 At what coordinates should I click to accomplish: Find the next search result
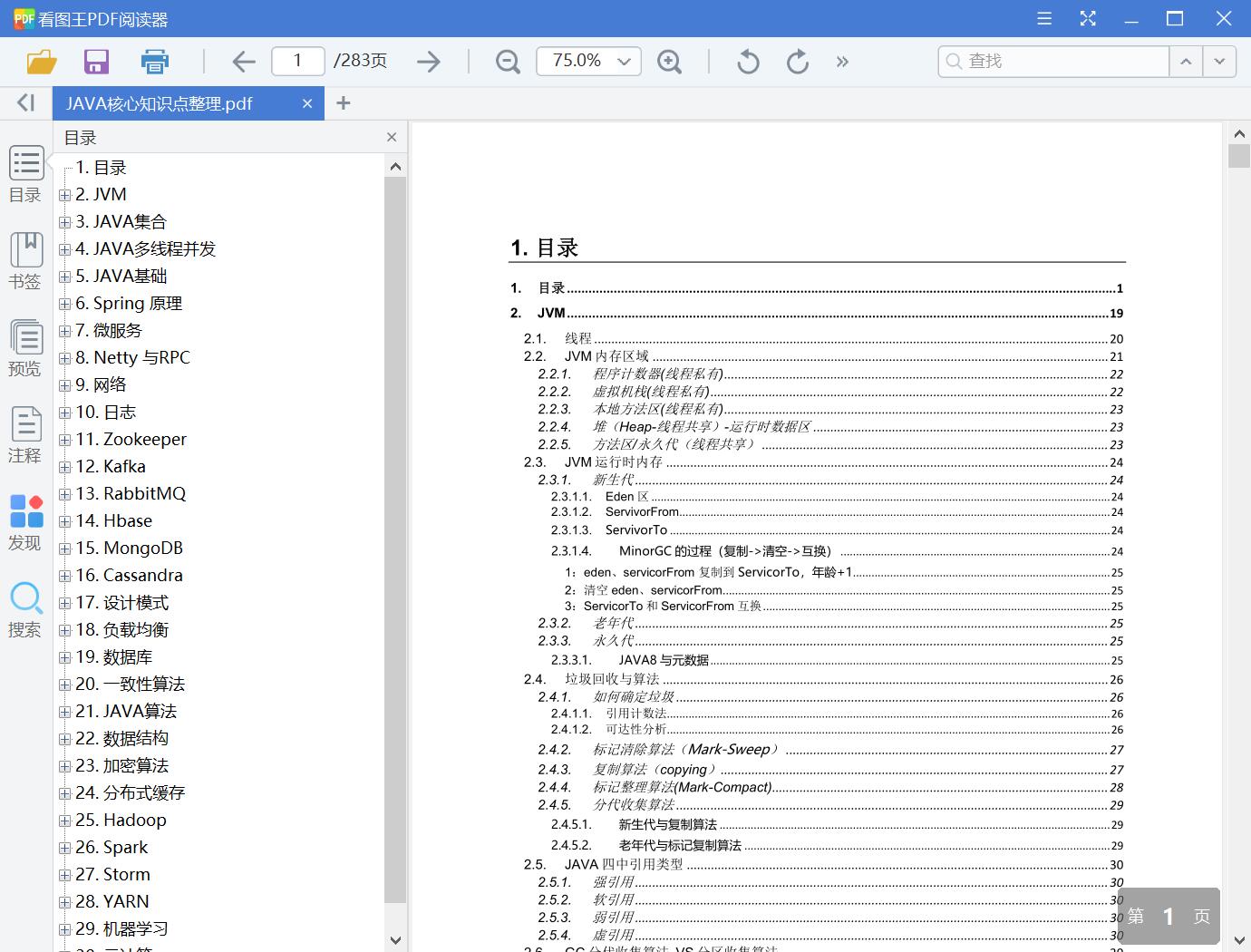coord(1219,61)
